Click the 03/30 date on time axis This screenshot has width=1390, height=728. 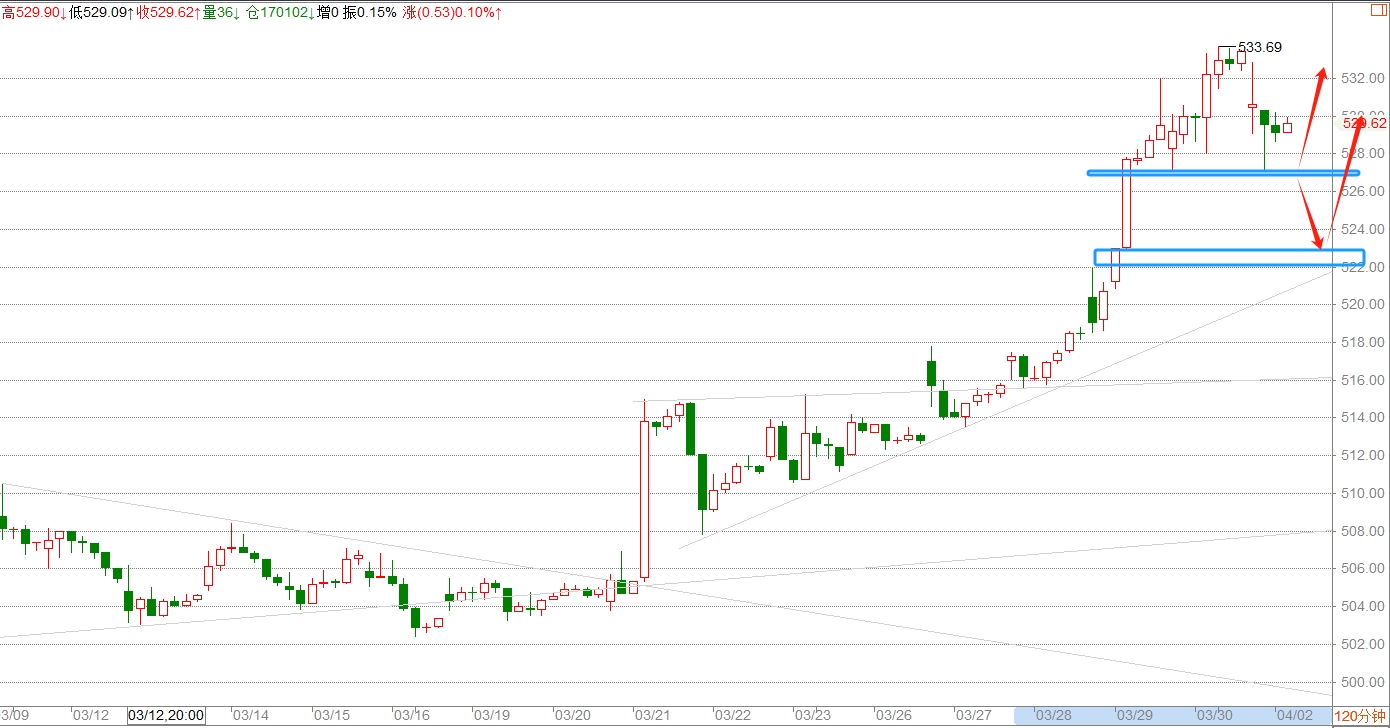[x=1215, y=716]
